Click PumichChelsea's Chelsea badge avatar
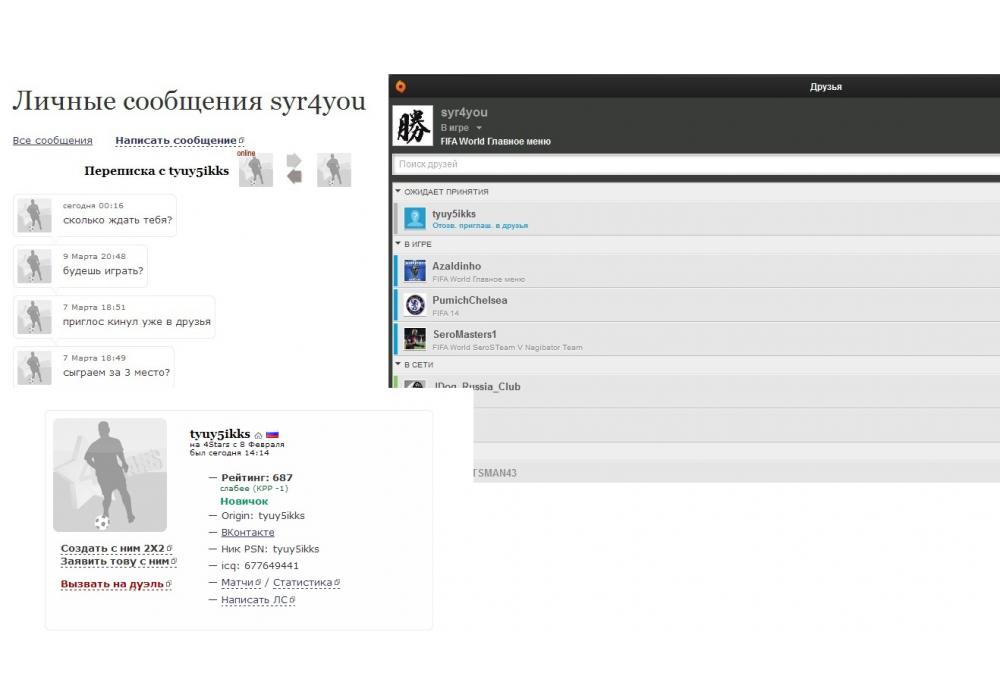 click(x=415, y=305)
